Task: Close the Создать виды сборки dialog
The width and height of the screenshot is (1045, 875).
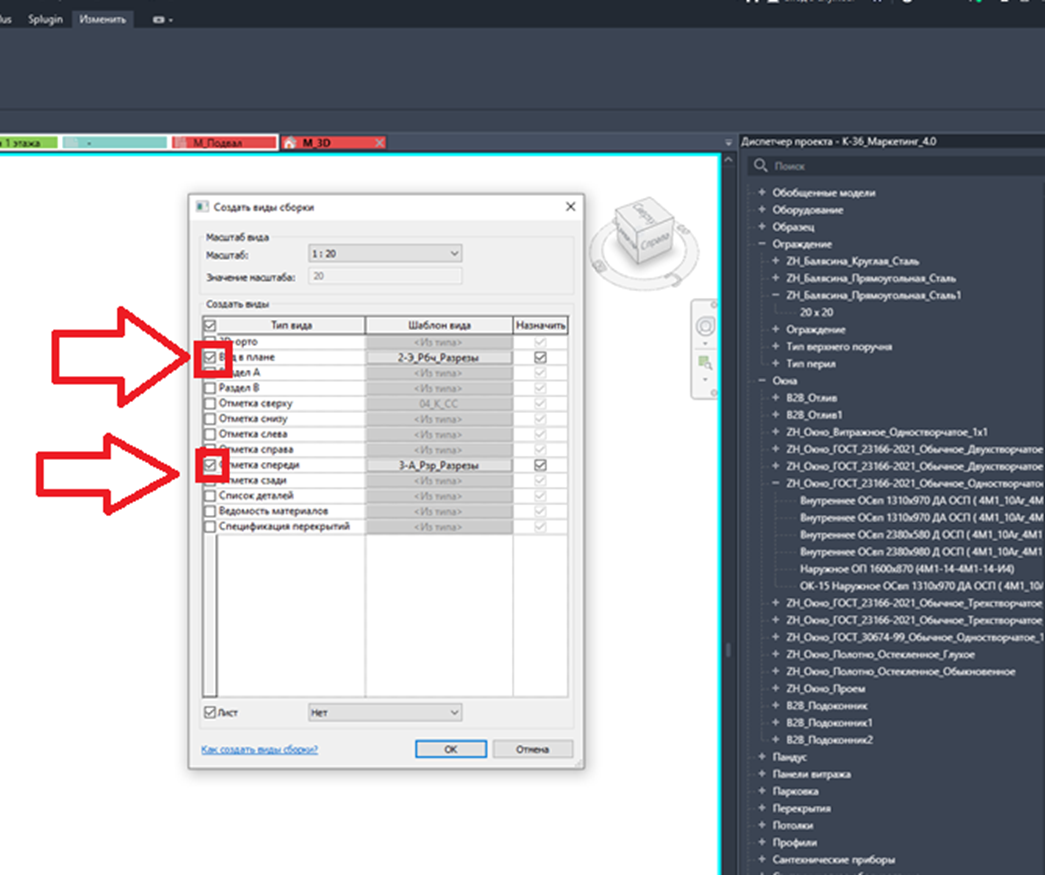Action: (x=570, y=207)
